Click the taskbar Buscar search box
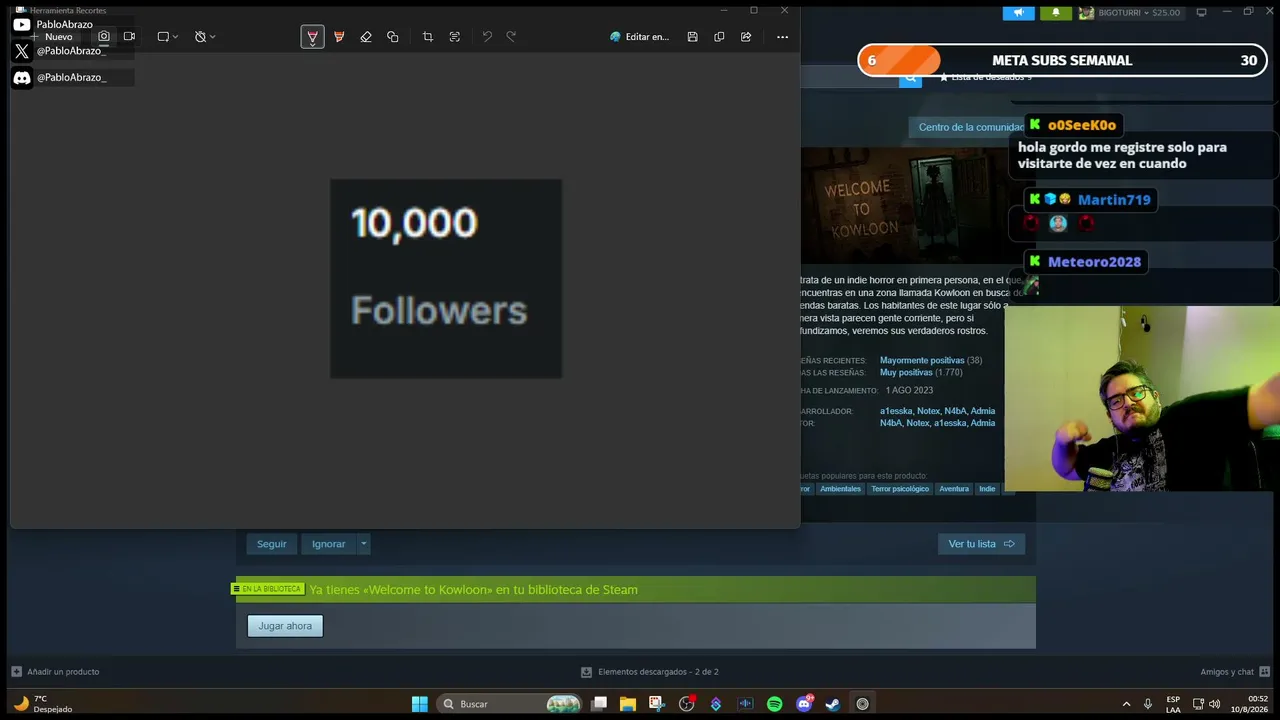 [510, 704]
